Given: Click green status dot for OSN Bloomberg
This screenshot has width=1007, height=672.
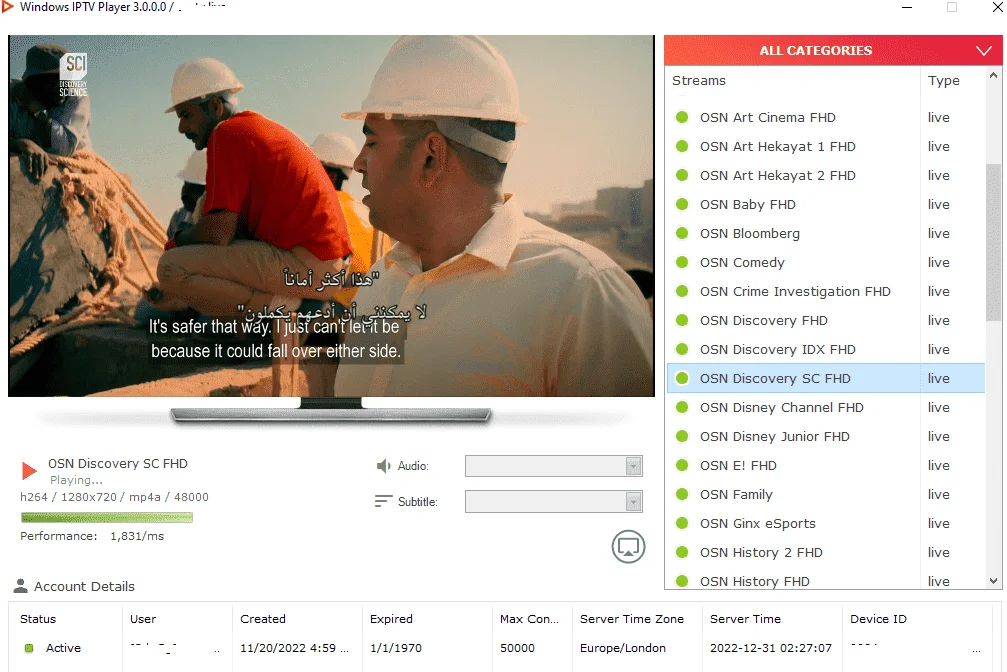Looking at the screenshot, I should pos(682,233).
